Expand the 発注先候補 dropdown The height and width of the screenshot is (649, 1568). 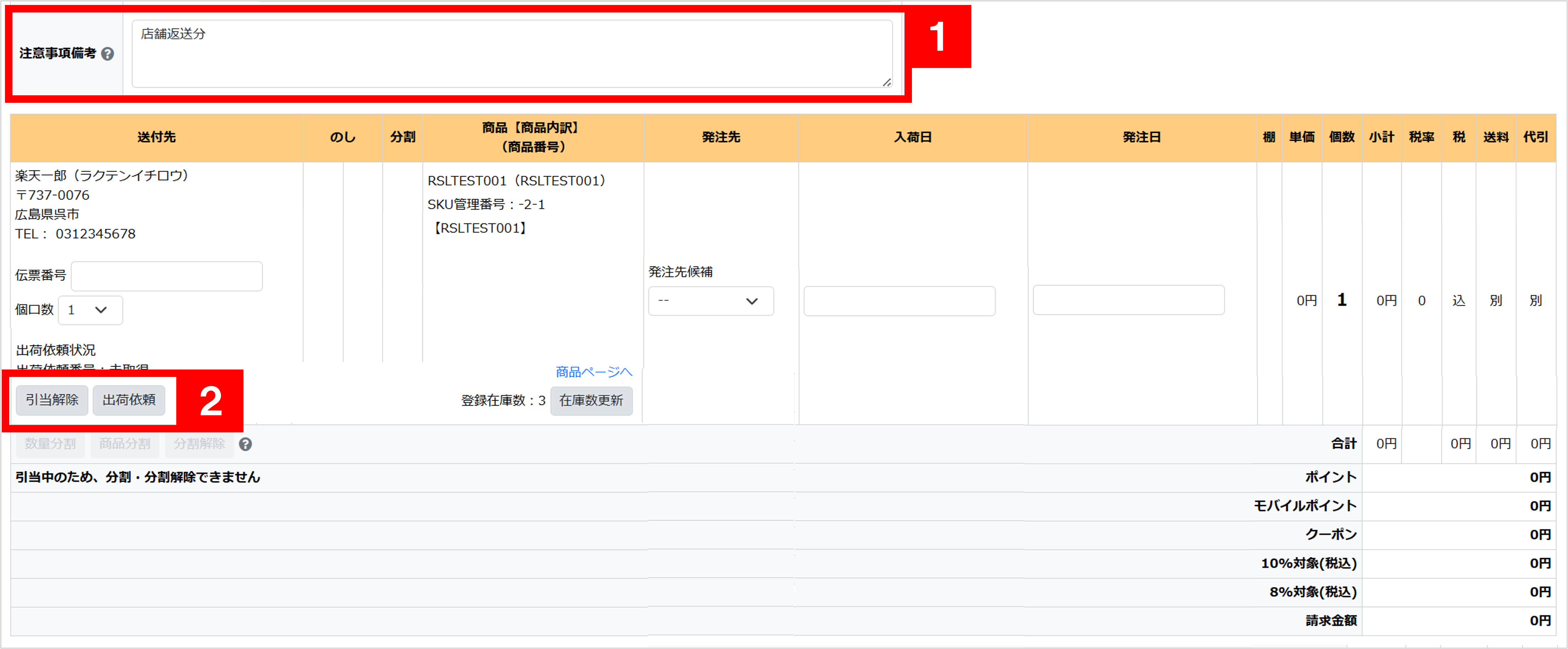point(710,301)
